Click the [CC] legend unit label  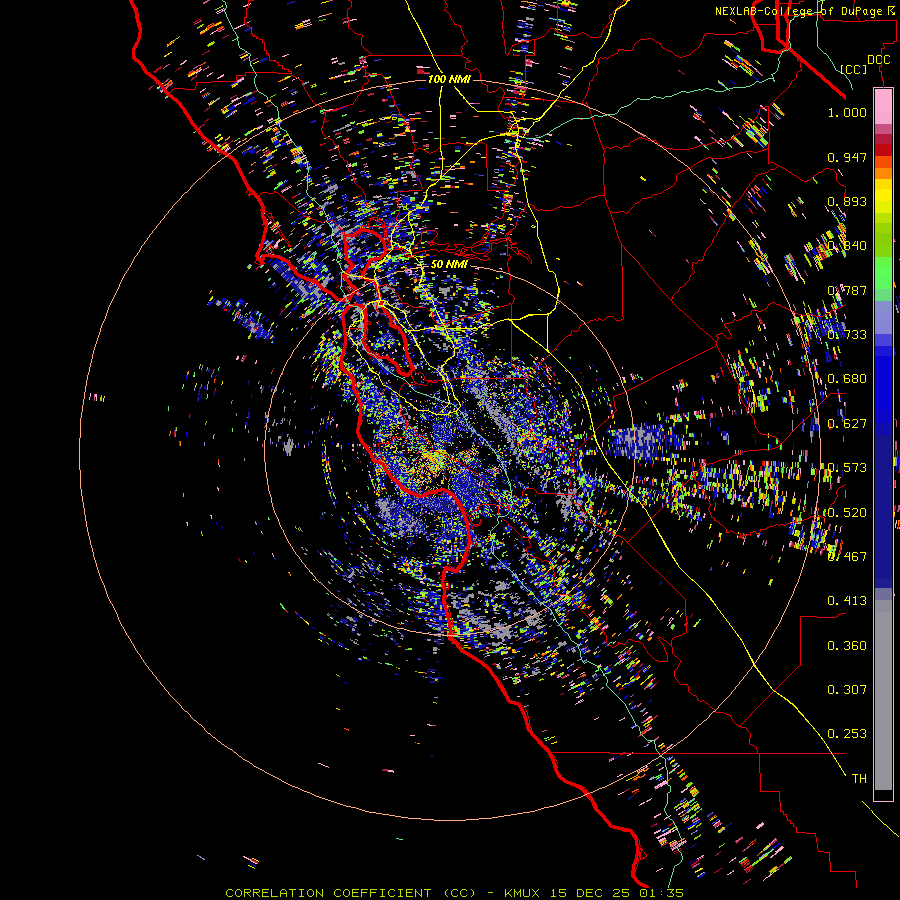(853, 69)
